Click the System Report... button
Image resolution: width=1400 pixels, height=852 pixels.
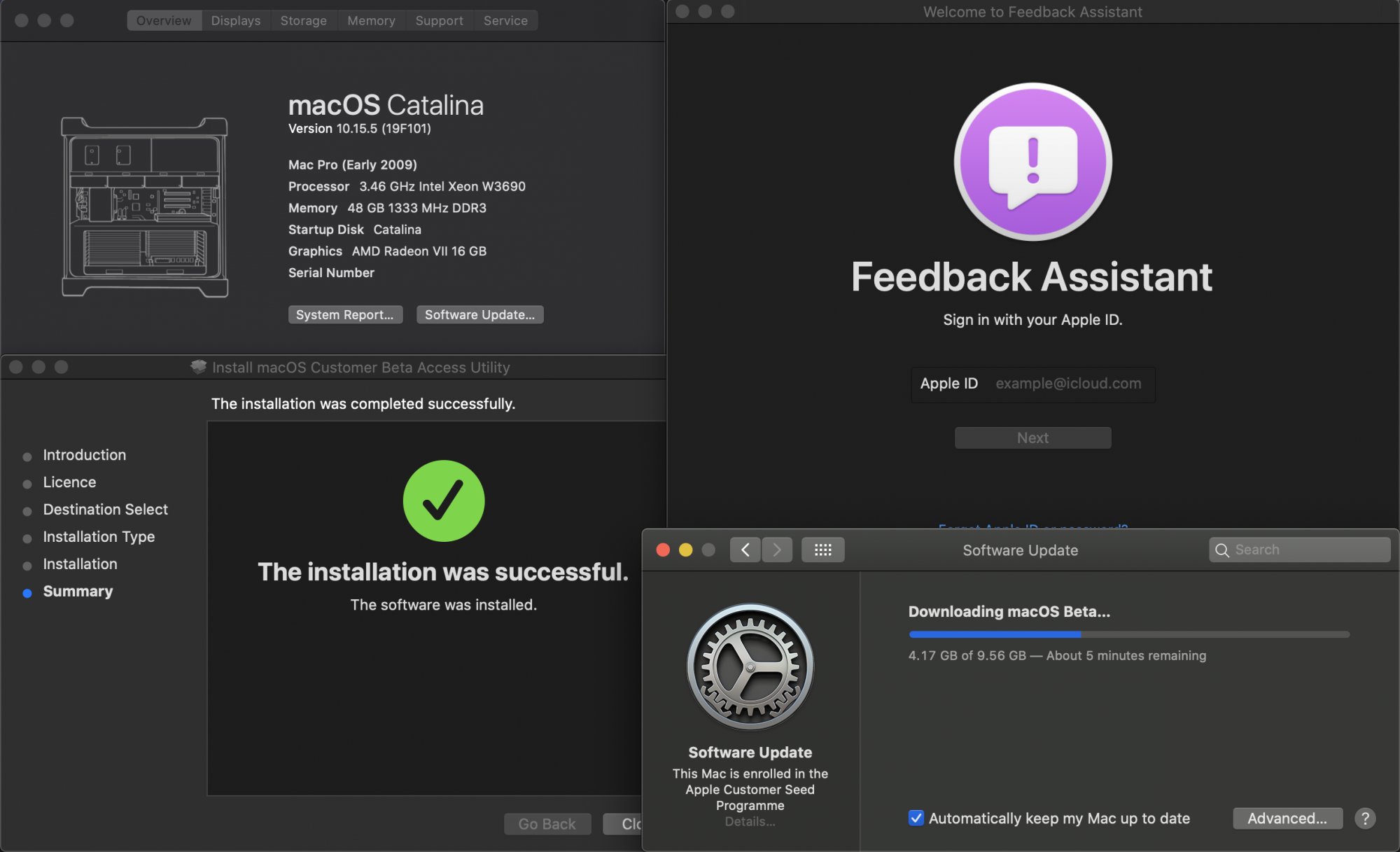tap(345, 315)
